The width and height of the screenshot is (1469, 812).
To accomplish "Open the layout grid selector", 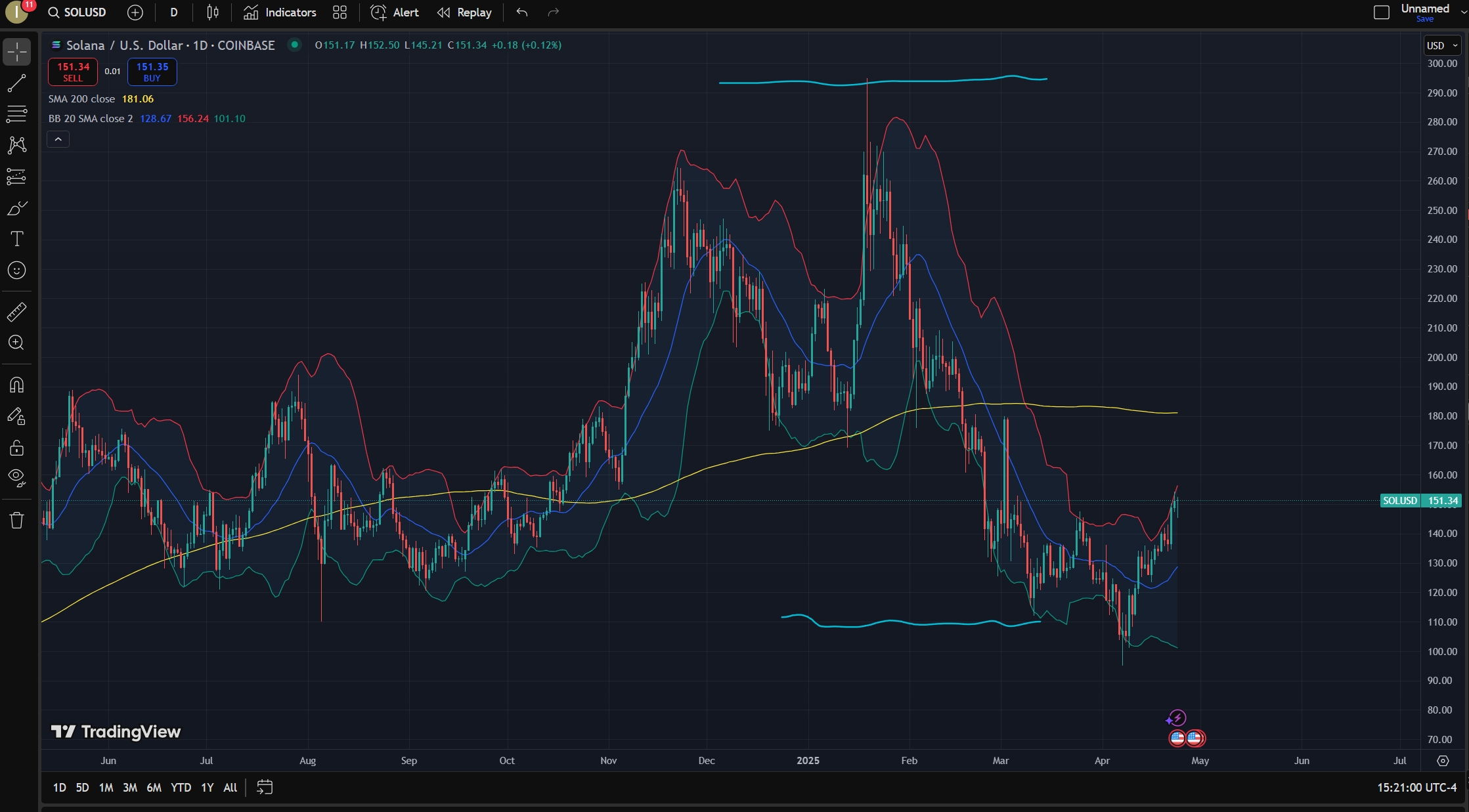I will click(x=340, y=12).
